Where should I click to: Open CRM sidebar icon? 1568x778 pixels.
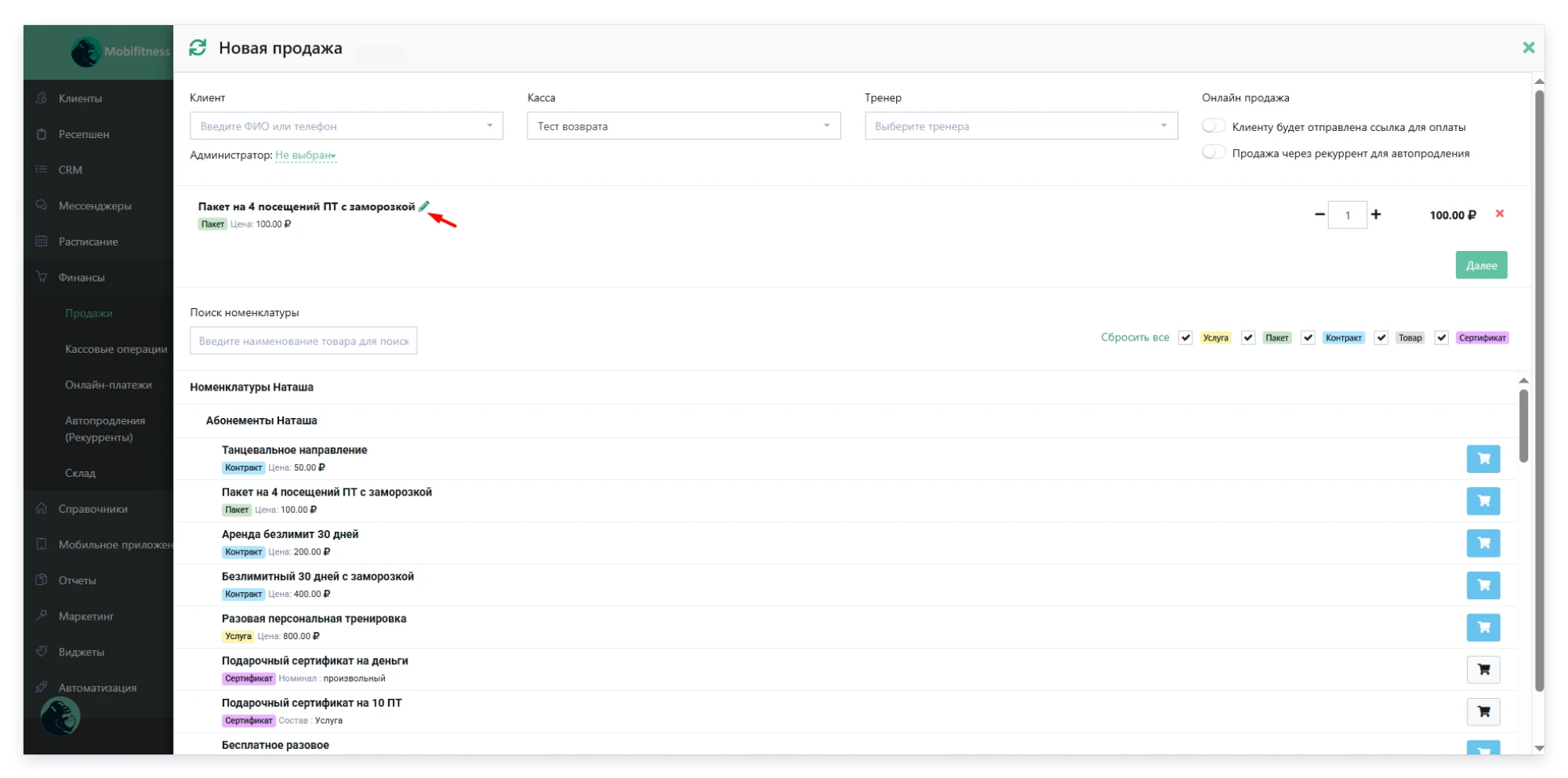(42, 169)
